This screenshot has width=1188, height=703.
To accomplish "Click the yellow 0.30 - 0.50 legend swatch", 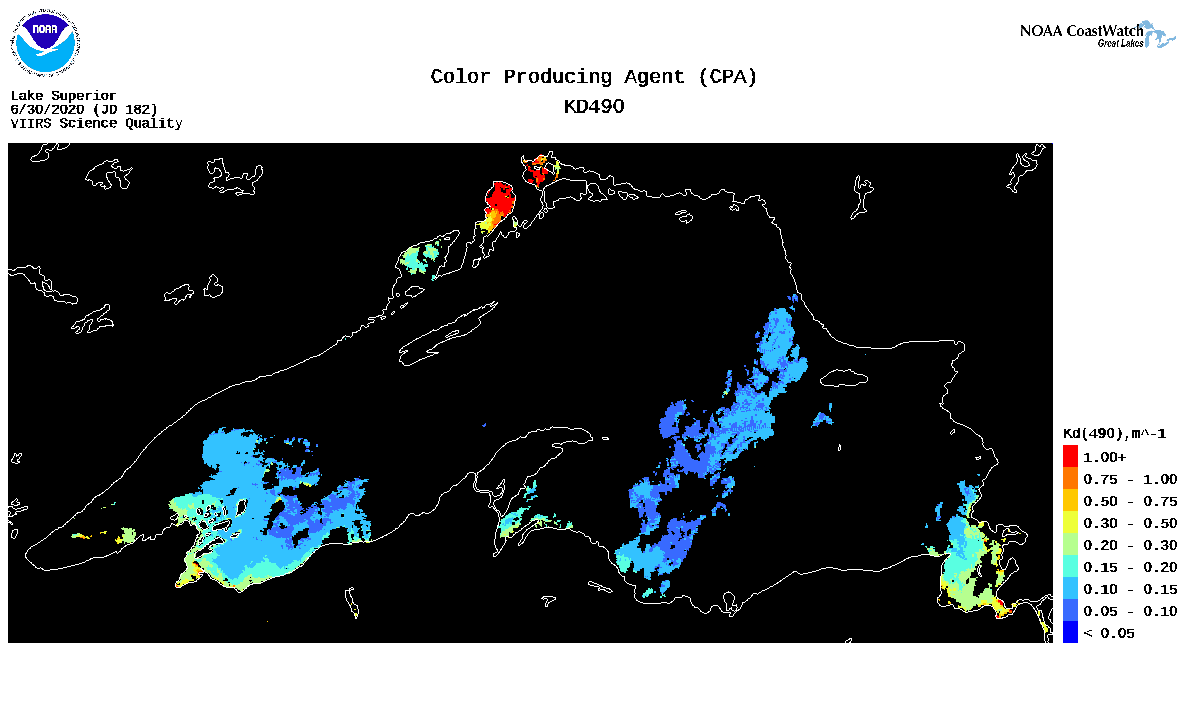I will point(1070,523).
